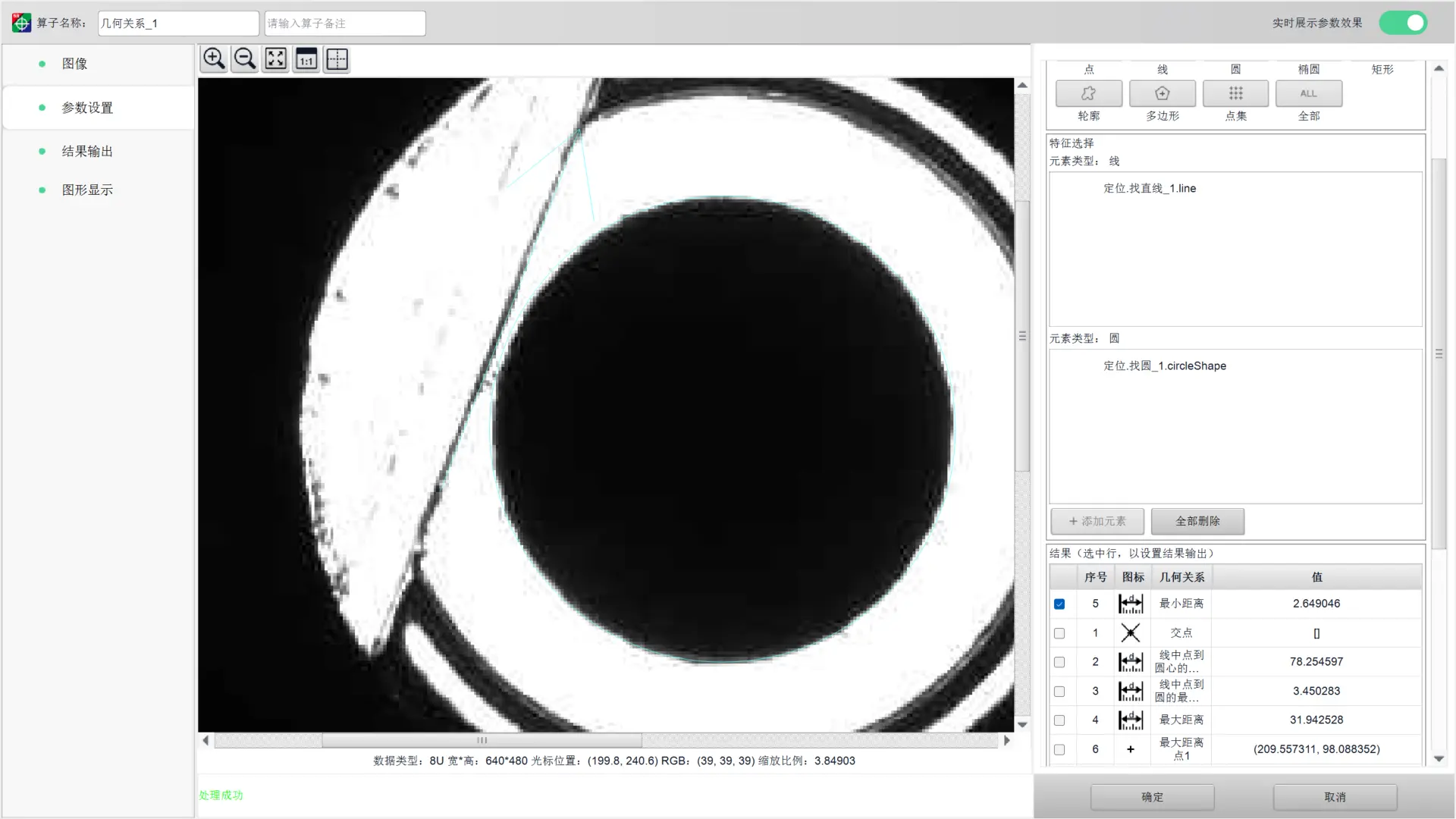Click the image viewer scroll left arrow

pos(206,740)
